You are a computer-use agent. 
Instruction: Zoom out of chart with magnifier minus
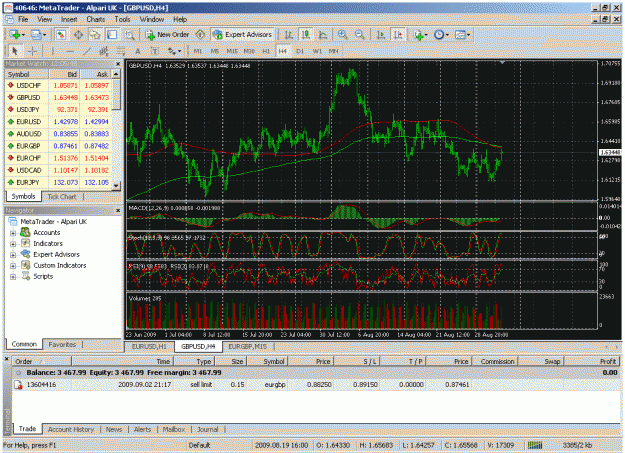point(360,35)
